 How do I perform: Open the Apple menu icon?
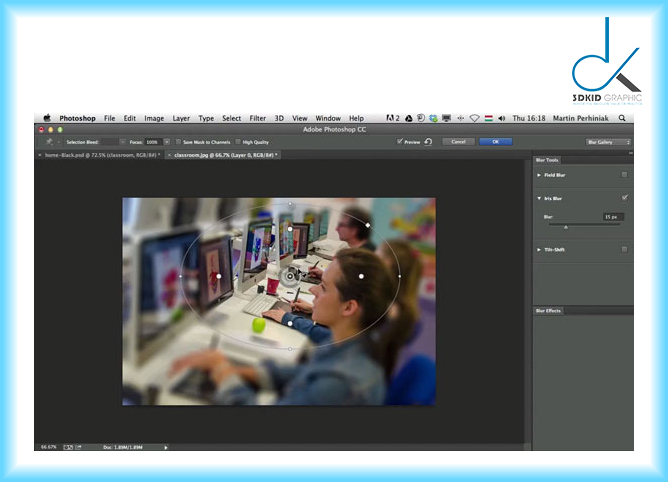[x=46, y=118]
